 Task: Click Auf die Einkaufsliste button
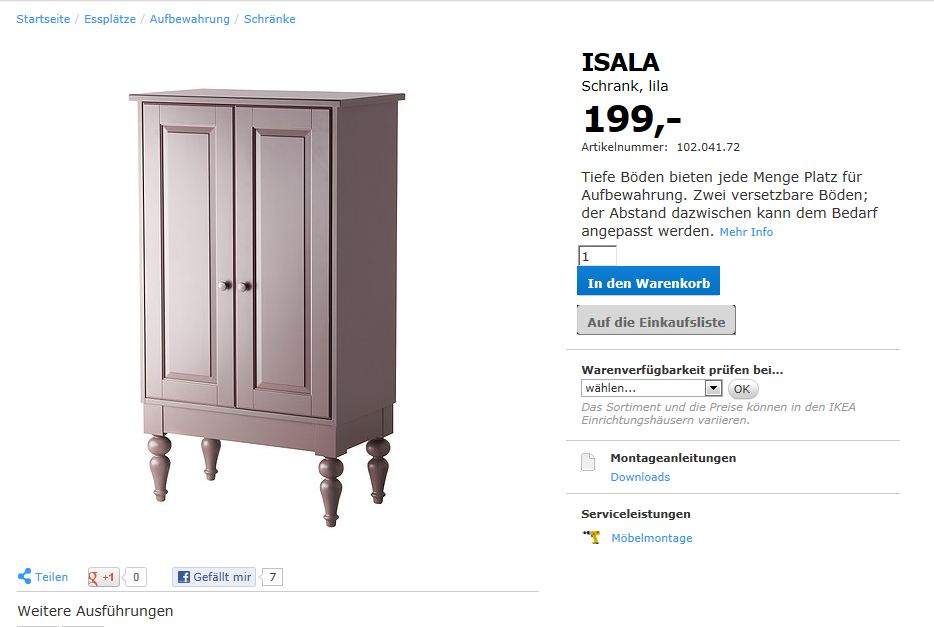pos(656,320)
